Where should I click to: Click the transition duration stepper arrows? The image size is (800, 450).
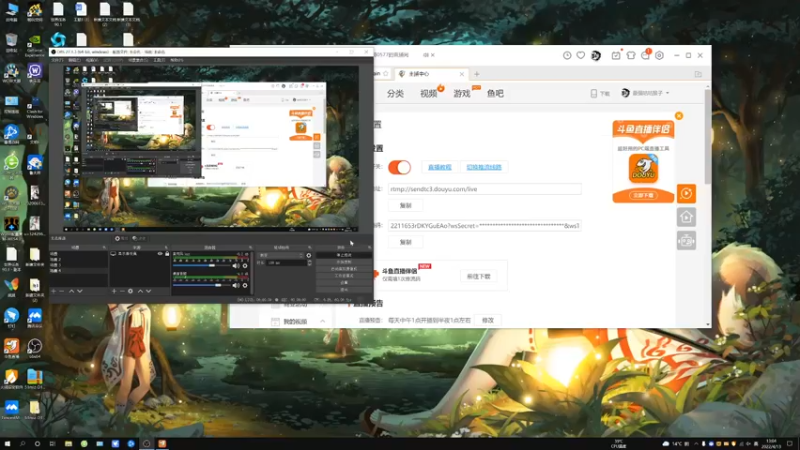pos(309,263)
